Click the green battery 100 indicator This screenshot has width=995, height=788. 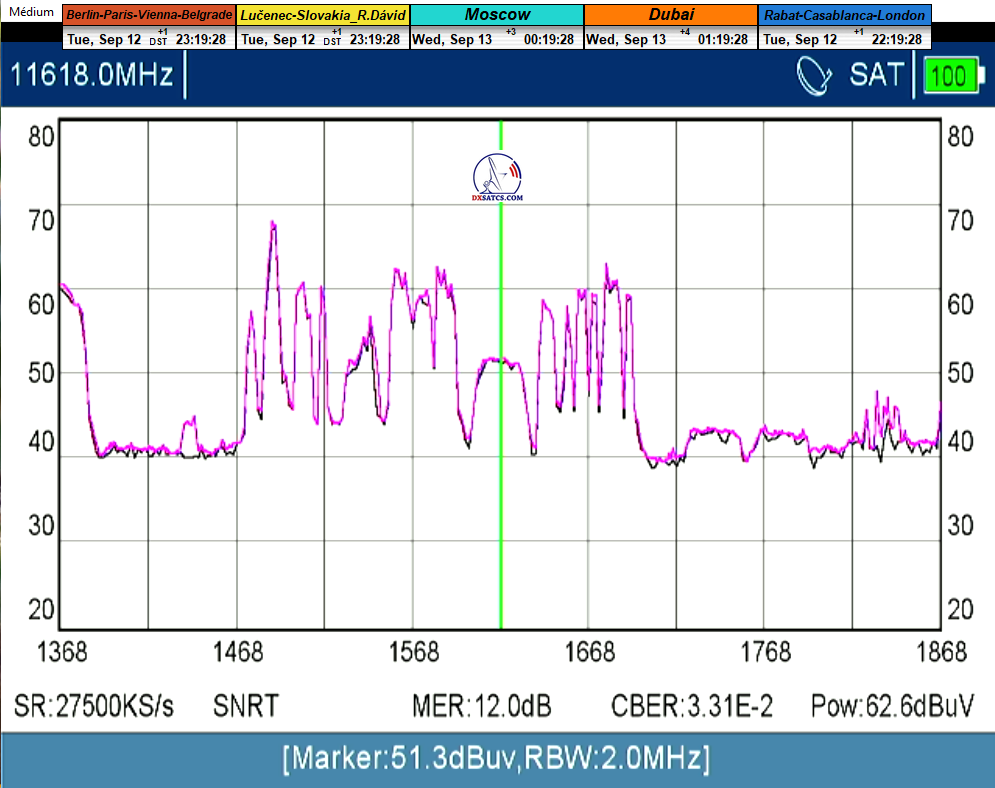[953, 76]
